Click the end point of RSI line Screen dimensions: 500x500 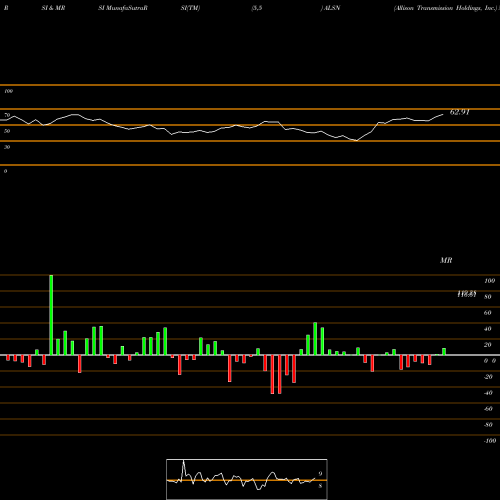443,114
